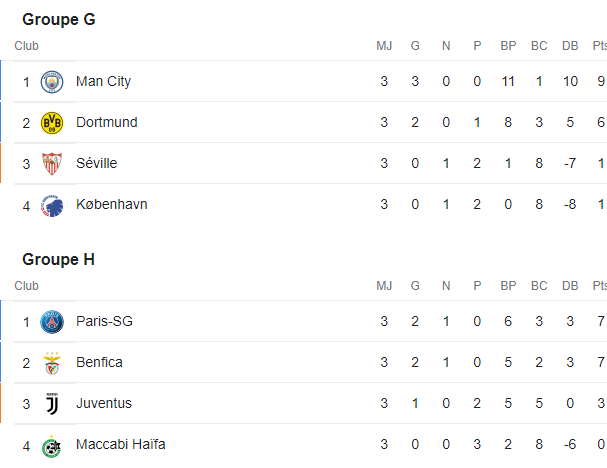Click the Benfica eagle crest
Viewport: 607px width, 468px height.
(x=51, y=363)
